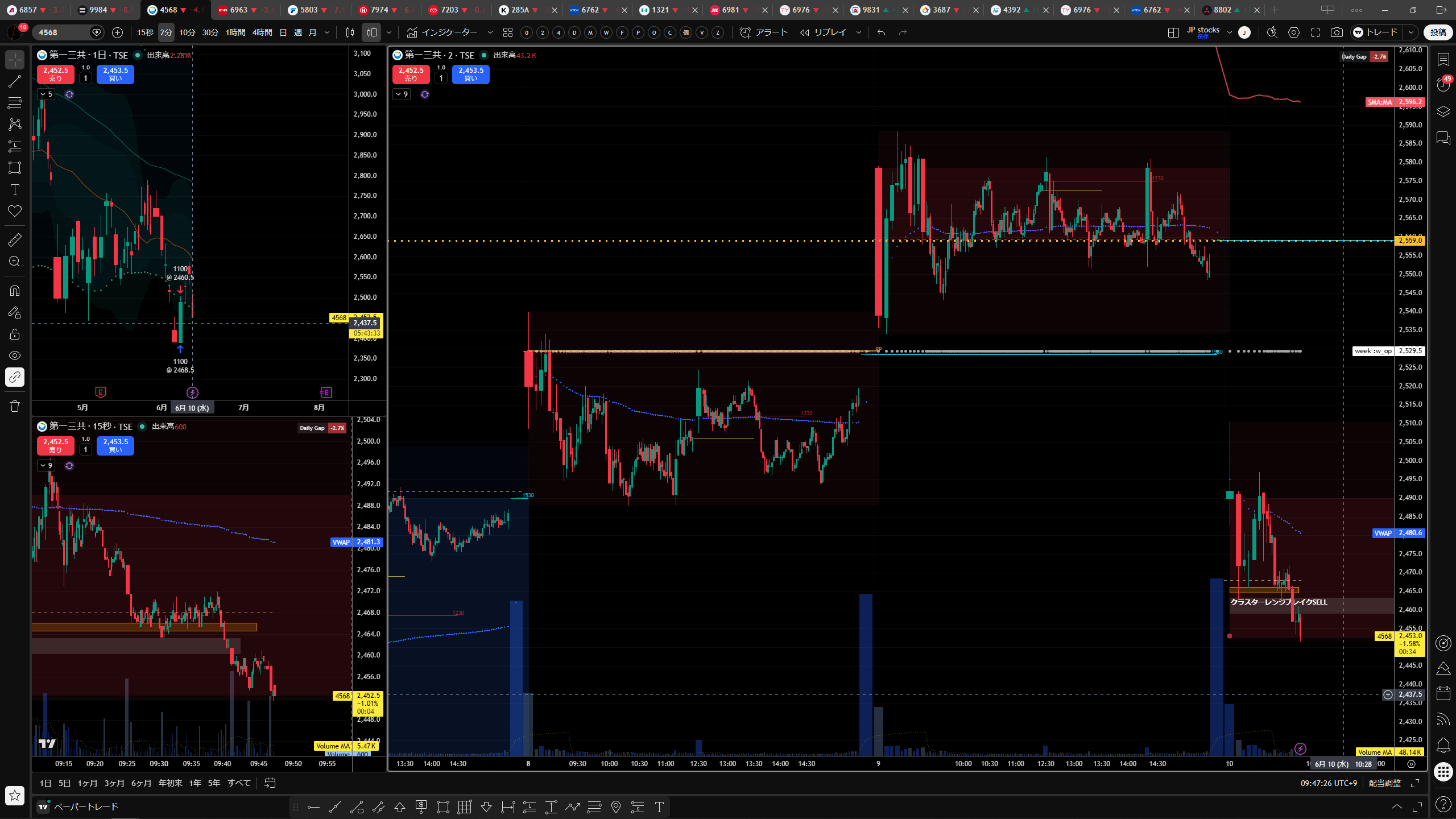Open the alerts bell in right sidebar
Image resolution: width=1456 pixels, height=819 pixels.
coord(1443,745)
